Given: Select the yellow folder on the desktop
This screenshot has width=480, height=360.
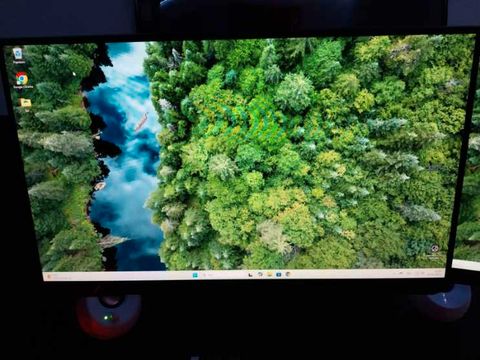Looking at the screenshot, I should pos(25,102).
